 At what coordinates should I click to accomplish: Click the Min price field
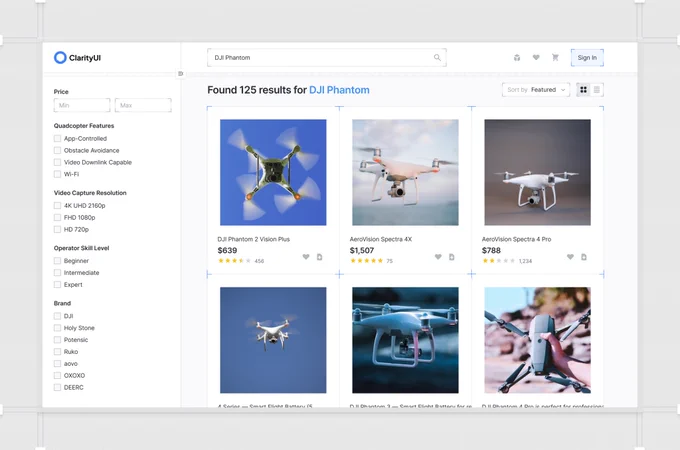coord(82,105)
